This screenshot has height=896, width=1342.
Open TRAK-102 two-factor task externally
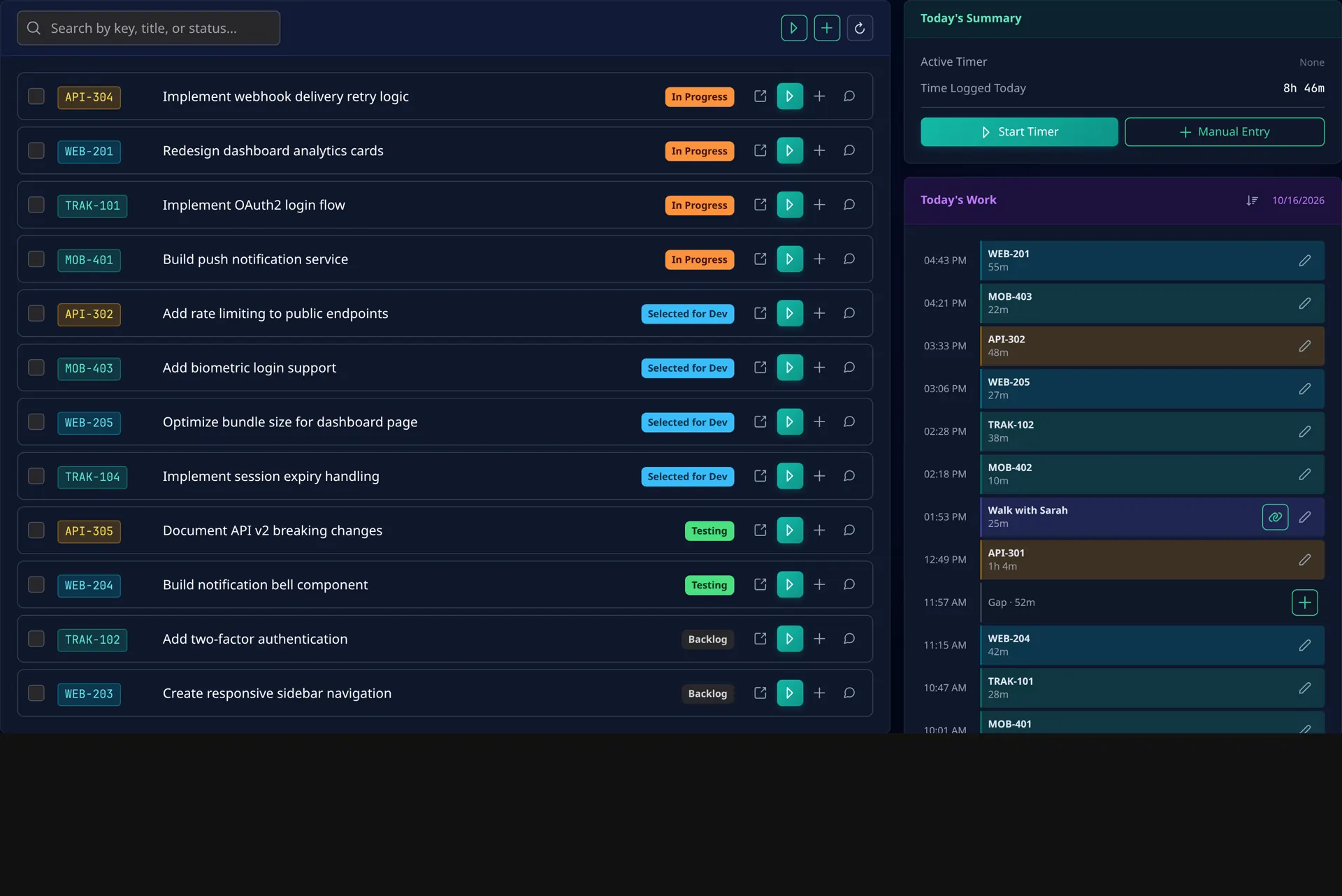(760, 639)
